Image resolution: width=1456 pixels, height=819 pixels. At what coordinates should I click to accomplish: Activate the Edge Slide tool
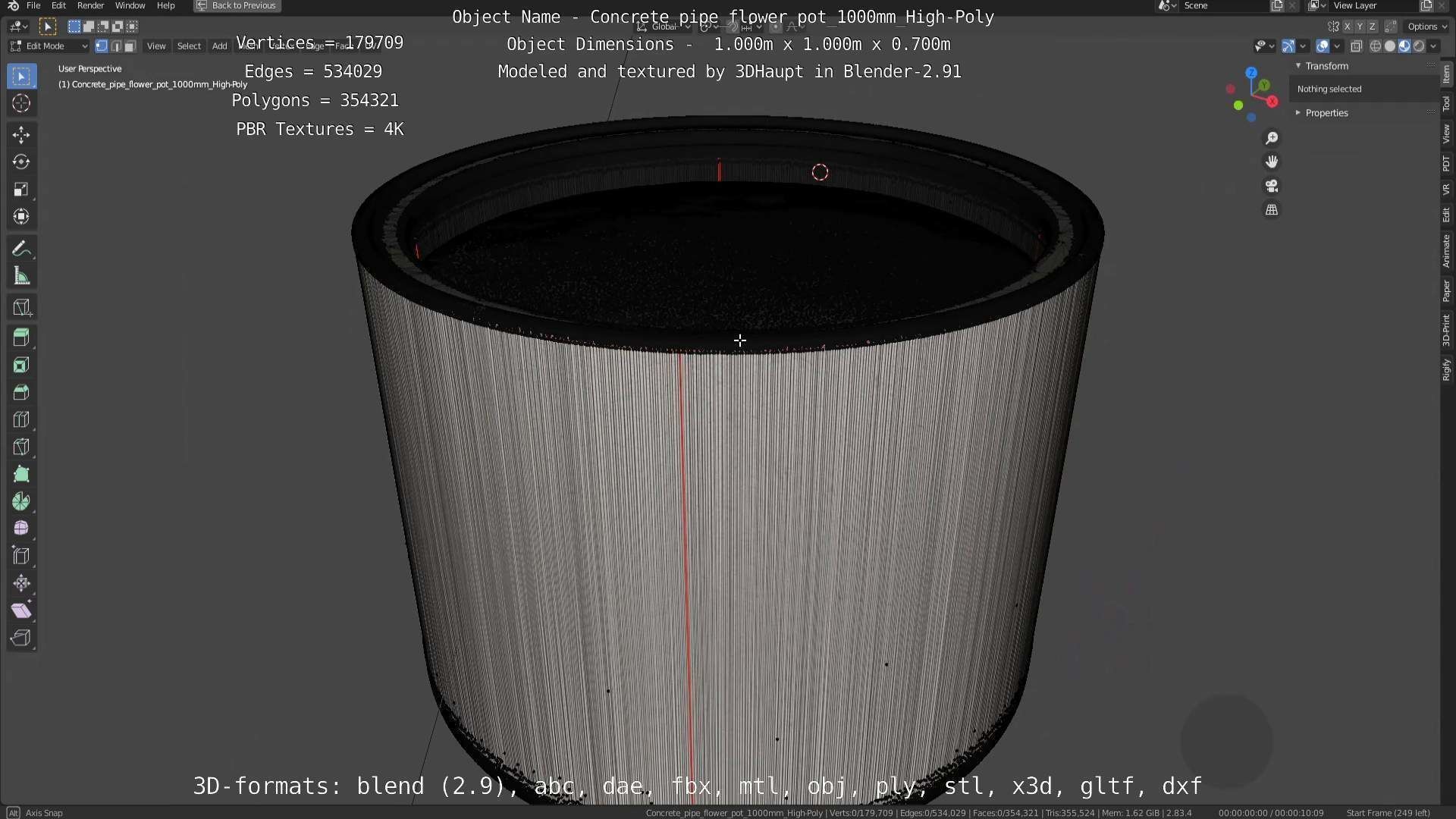click(x=21, y=556)
